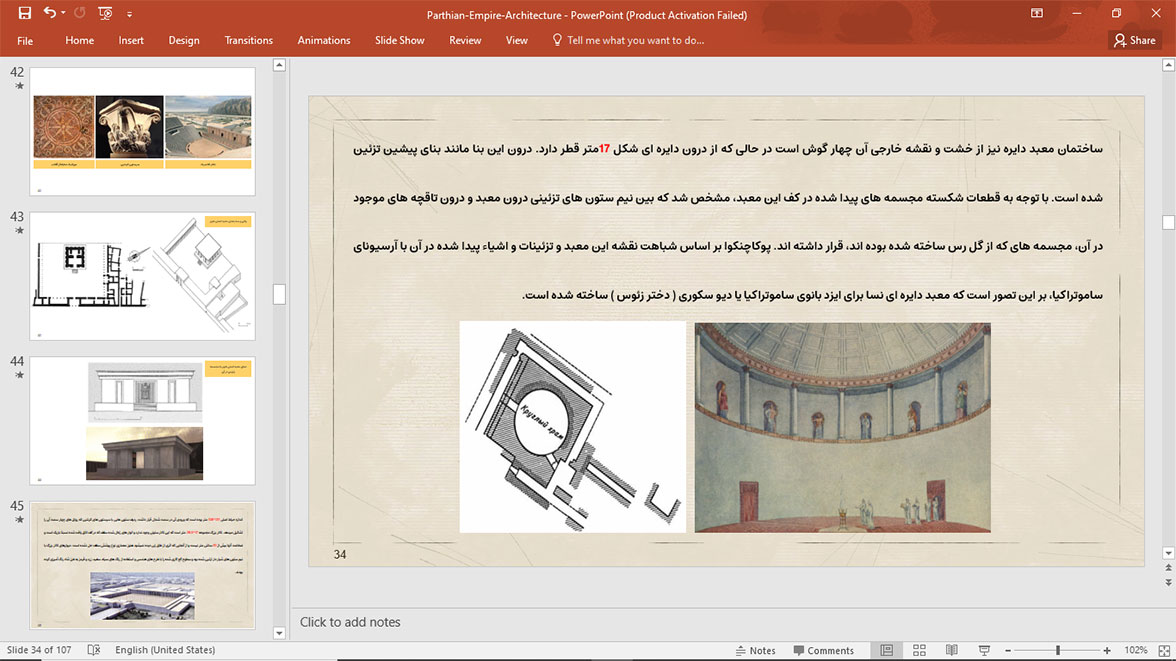Image resolution: width=1176 pixels, height=661 pixels.
Task: Click the animation star under slide 44 number
Action: [x=20, y=375]
